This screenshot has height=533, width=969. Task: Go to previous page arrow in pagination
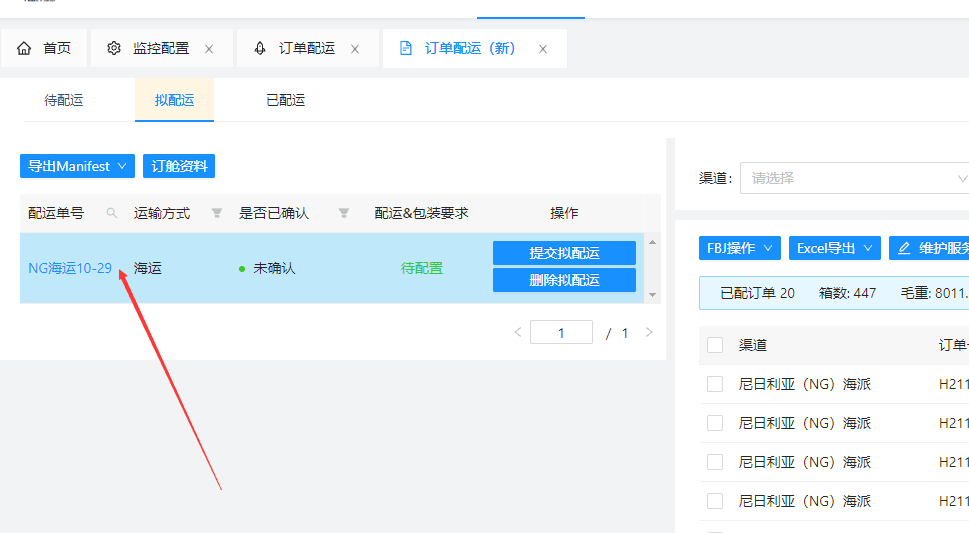pos(517,333)
